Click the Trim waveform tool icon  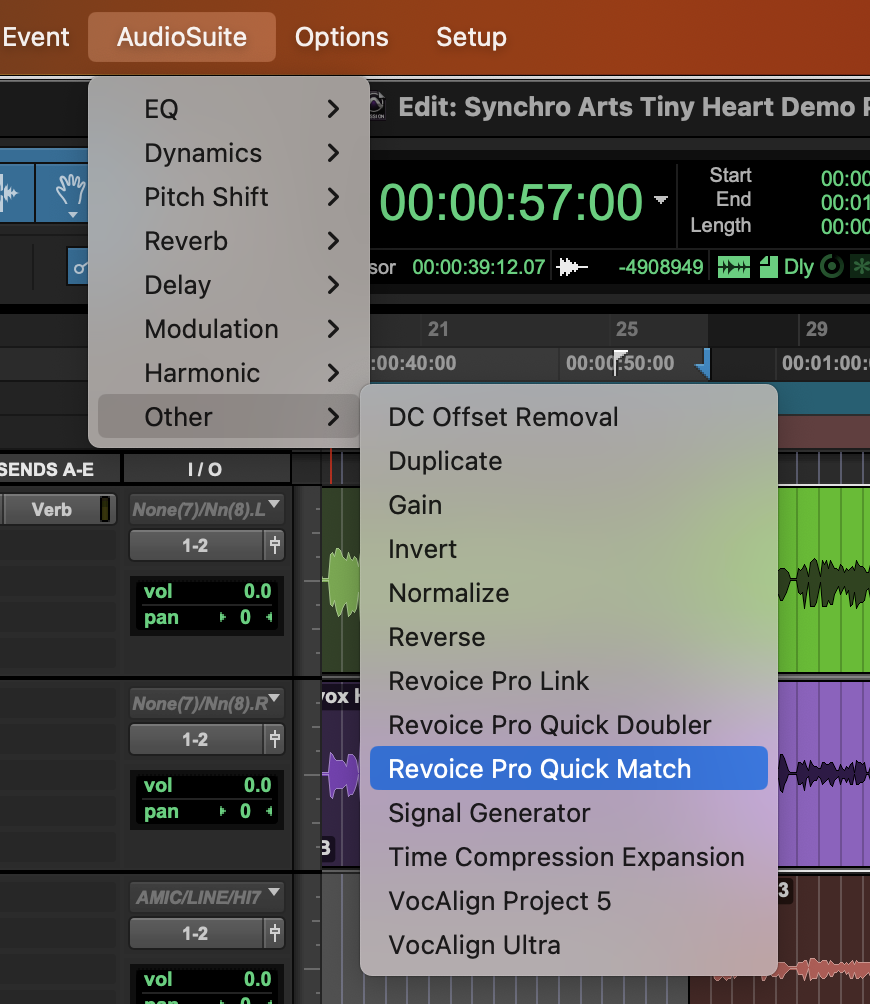pyautogui.click(x=12, y=190)
